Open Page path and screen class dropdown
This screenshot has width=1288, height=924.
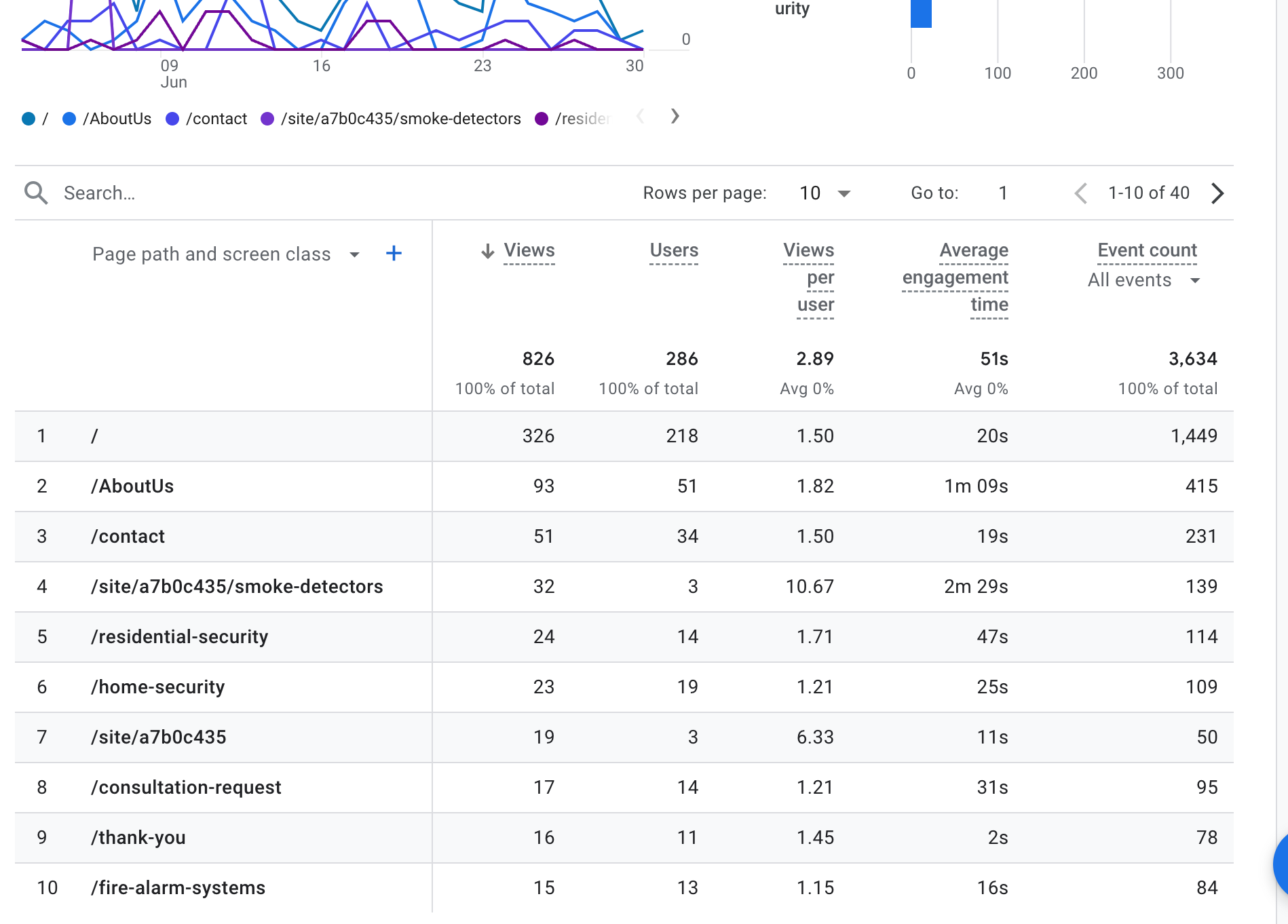click(354, 254)
